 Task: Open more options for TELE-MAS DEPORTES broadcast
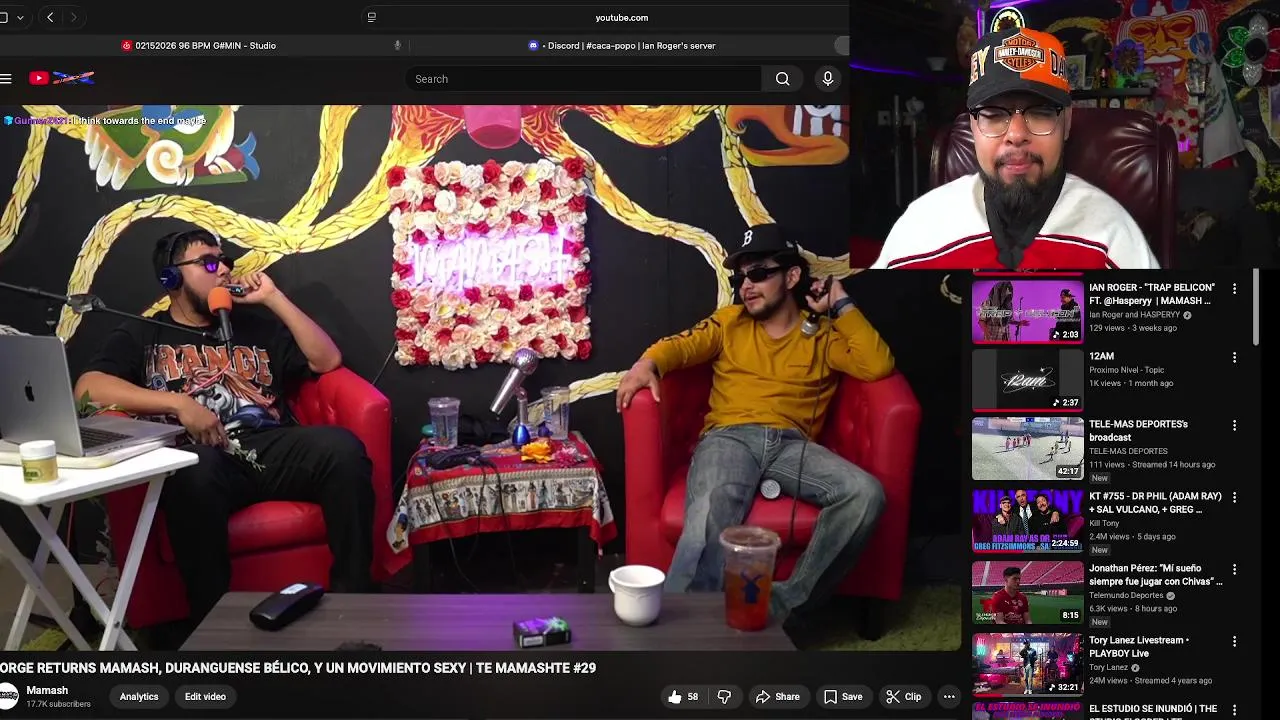coord(1234,425)
